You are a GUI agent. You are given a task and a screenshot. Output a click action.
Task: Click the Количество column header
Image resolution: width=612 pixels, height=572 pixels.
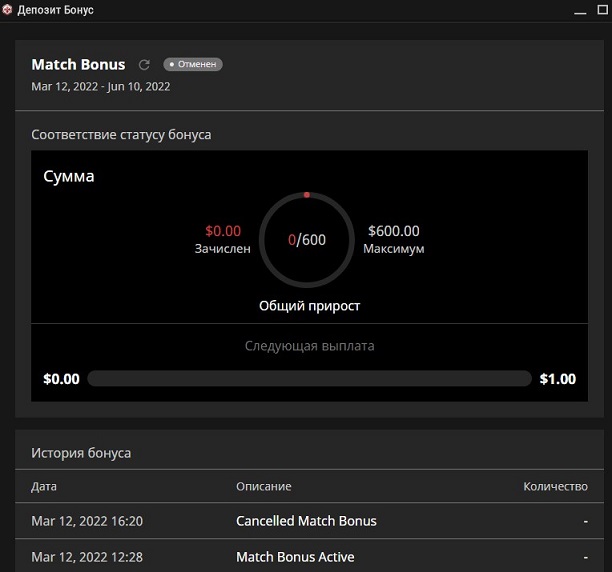point(555,487)
